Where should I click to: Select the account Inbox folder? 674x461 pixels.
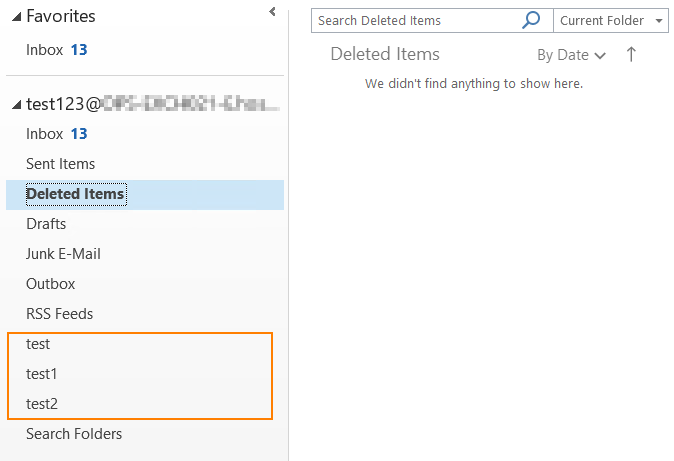click(x=44, y=134)
